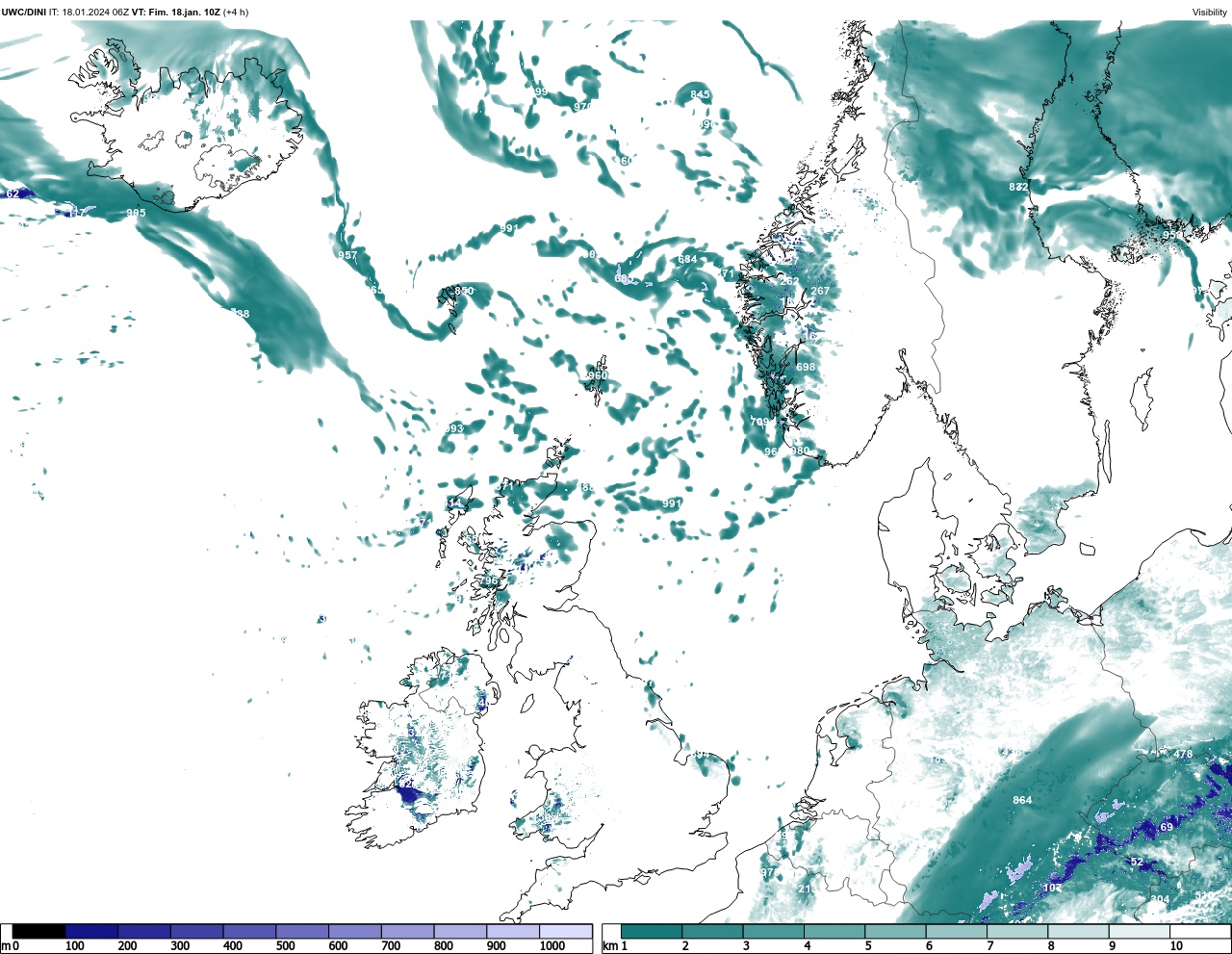Click the '10' tick label on km legend
The width and height of the screenshot is (1232, 954).
click(x=1176, y=946)
